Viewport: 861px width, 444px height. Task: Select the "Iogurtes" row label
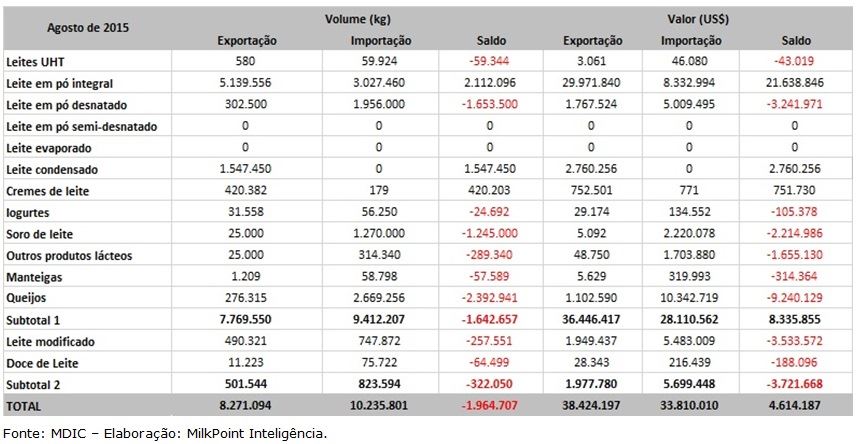(x=28, y=213)
